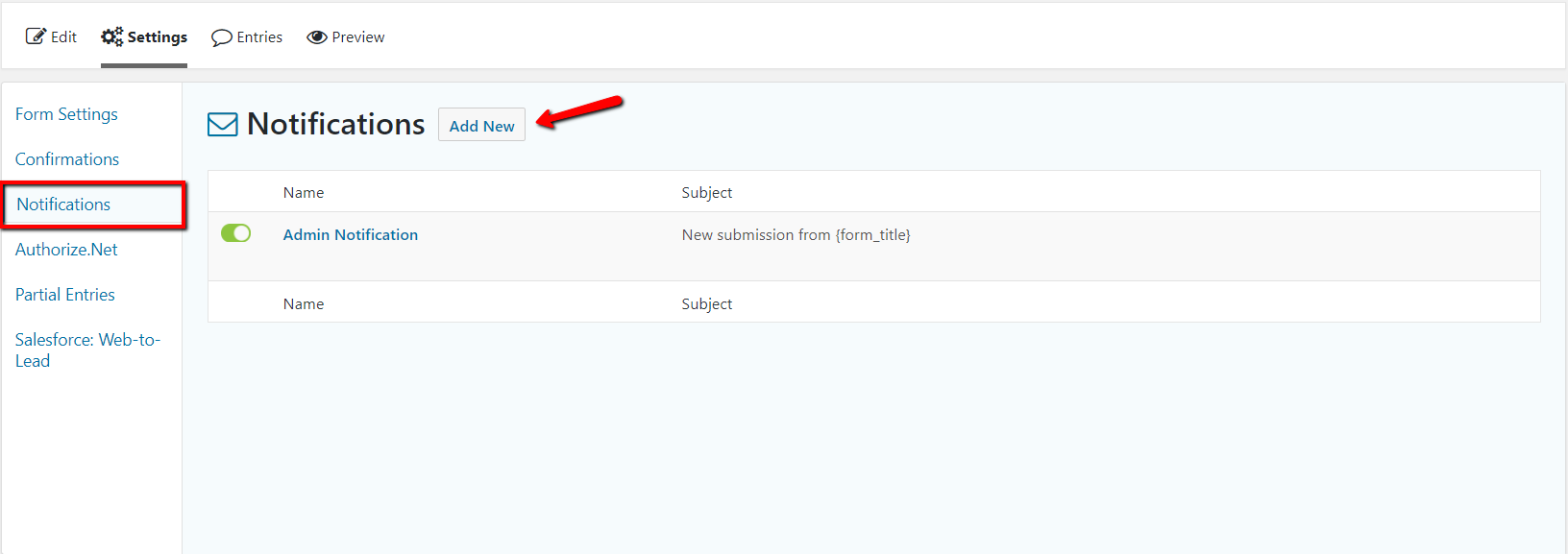1568x554 pixels.
Task: Disable the Admin Notification toggle
Action: pyautogui.click(x=235, y=233)
